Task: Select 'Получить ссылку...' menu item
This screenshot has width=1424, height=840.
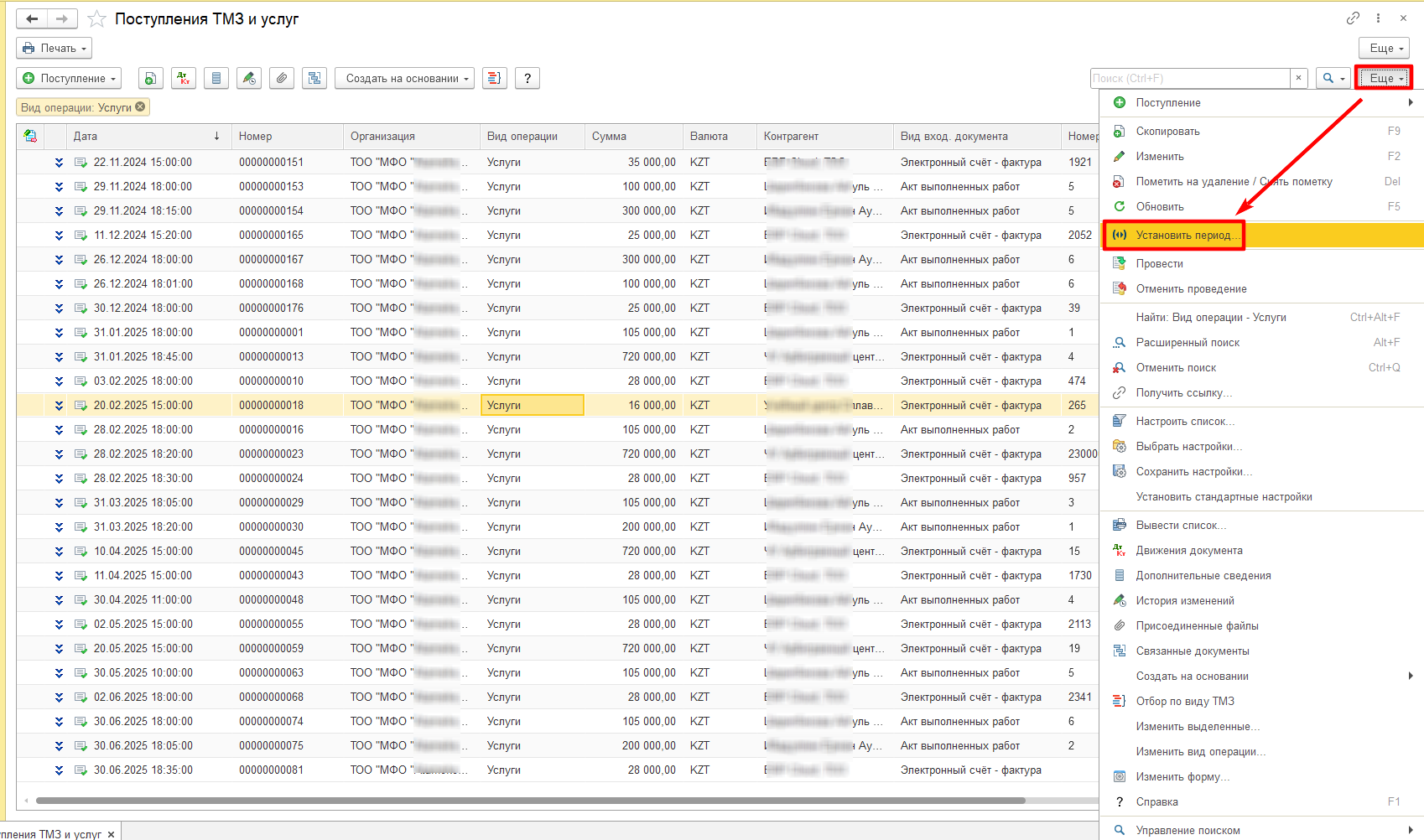Action: pos(1261,392)
